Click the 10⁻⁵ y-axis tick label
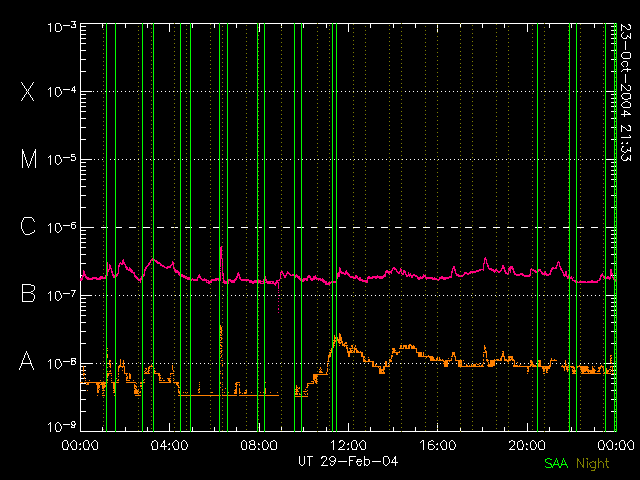640x480 pixels. coord(62,159)
